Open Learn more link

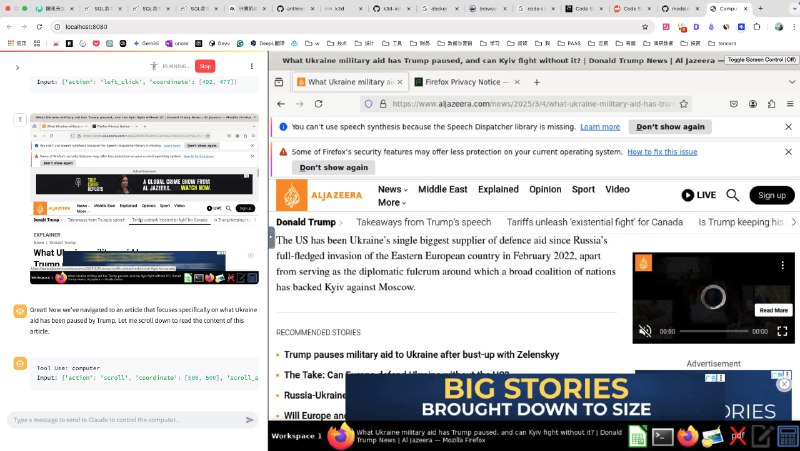click(600, 127)
